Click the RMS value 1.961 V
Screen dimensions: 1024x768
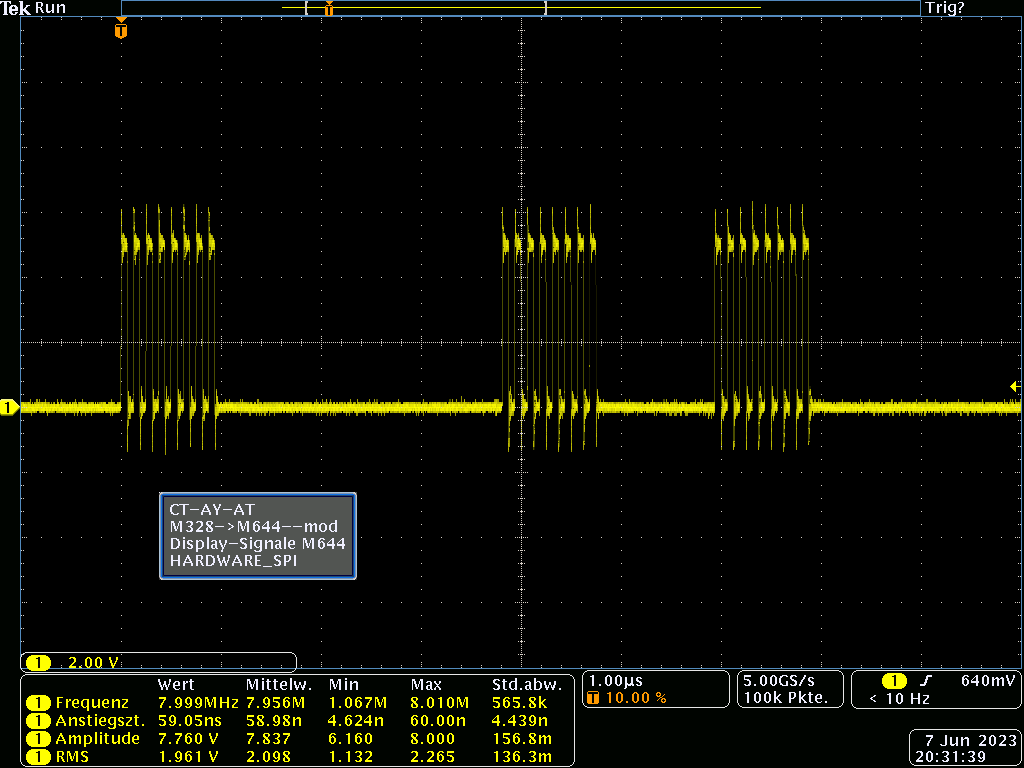[191, 756]
